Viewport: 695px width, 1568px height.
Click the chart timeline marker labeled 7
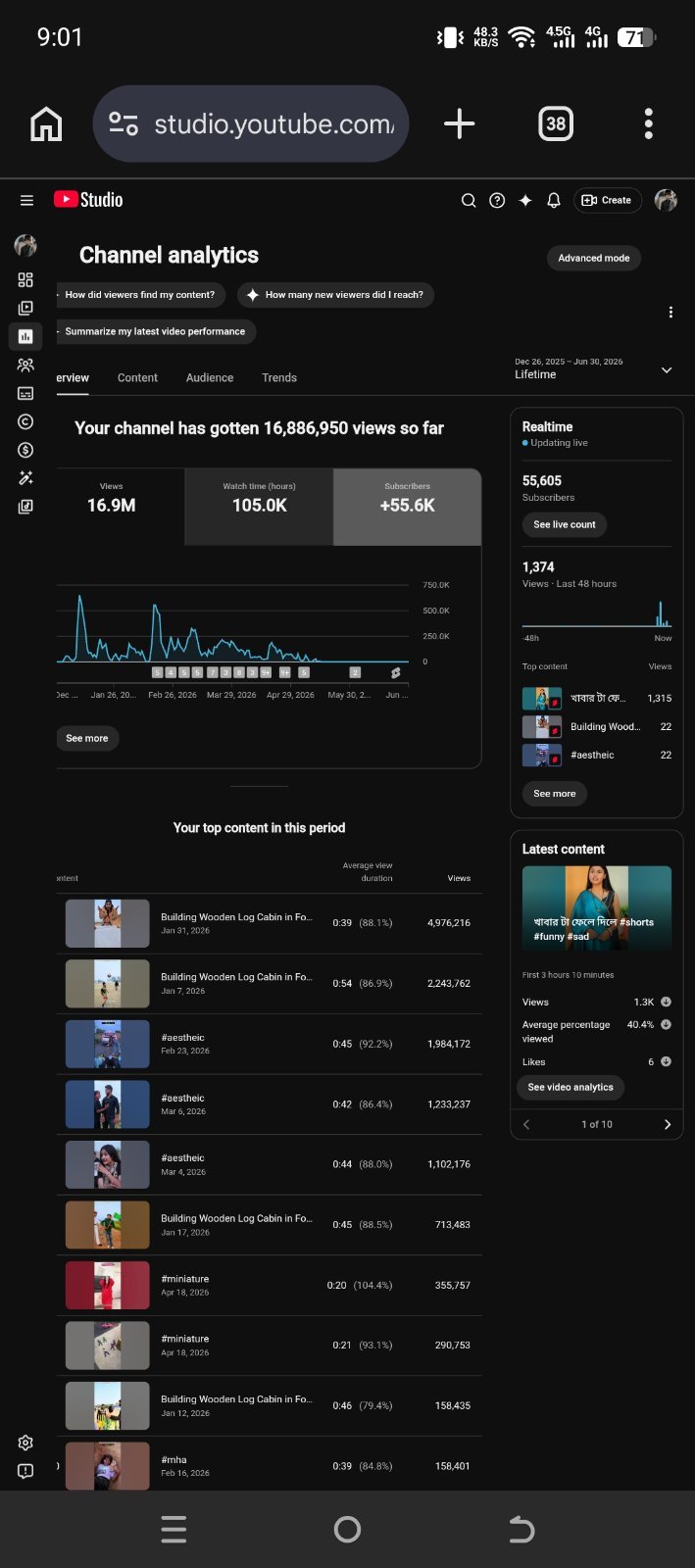(212, 672)
